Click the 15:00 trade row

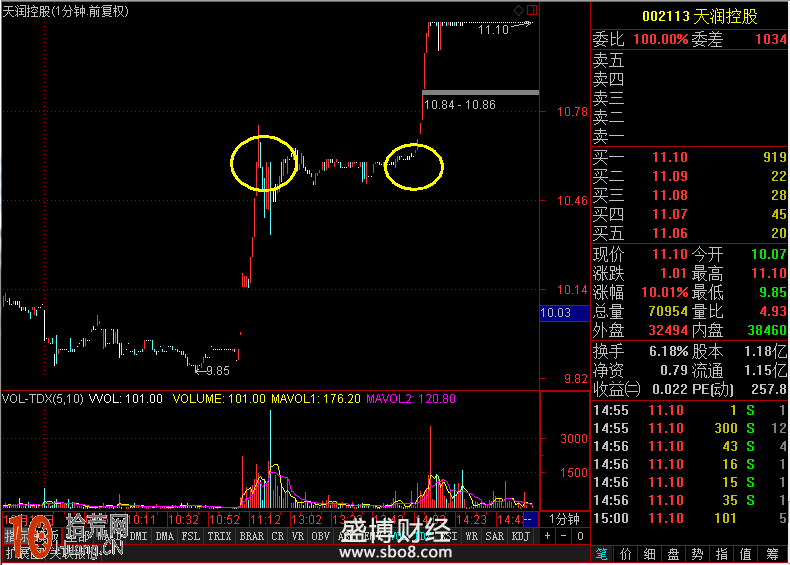689,519
